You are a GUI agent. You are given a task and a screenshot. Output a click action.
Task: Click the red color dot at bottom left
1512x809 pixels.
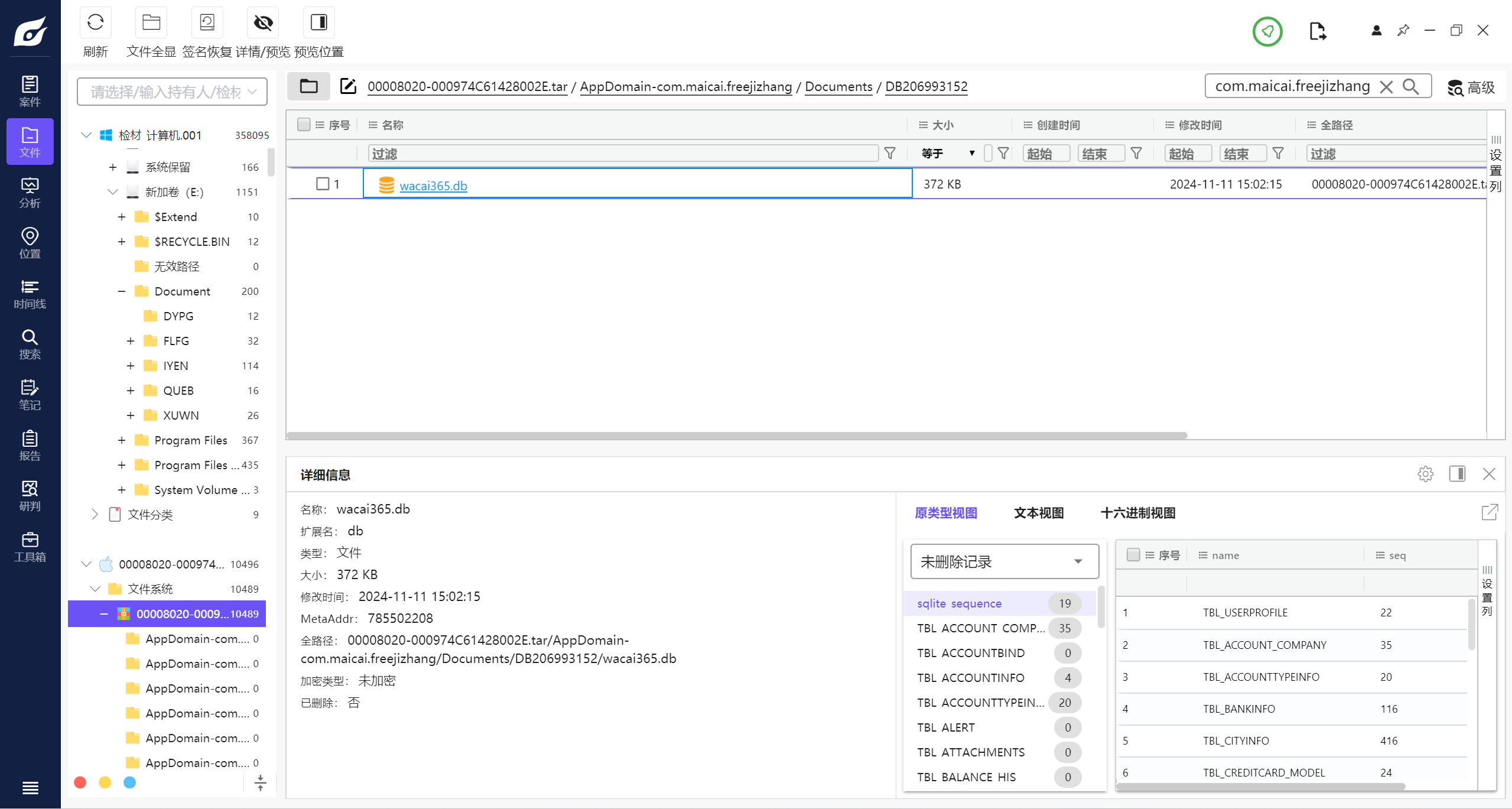[80, 782]
